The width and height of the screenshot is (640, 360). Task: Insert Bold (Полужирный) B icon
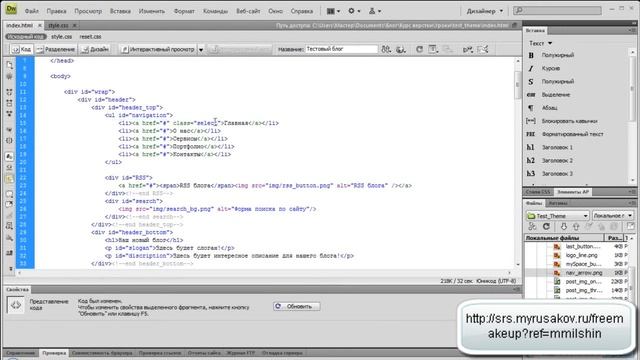[531, 55]
